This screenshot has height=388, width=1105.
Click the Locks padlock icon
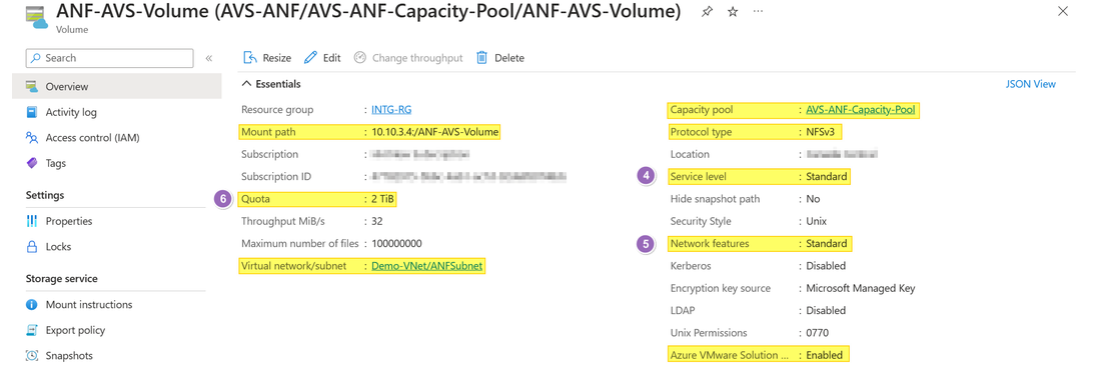pos(31,246)
